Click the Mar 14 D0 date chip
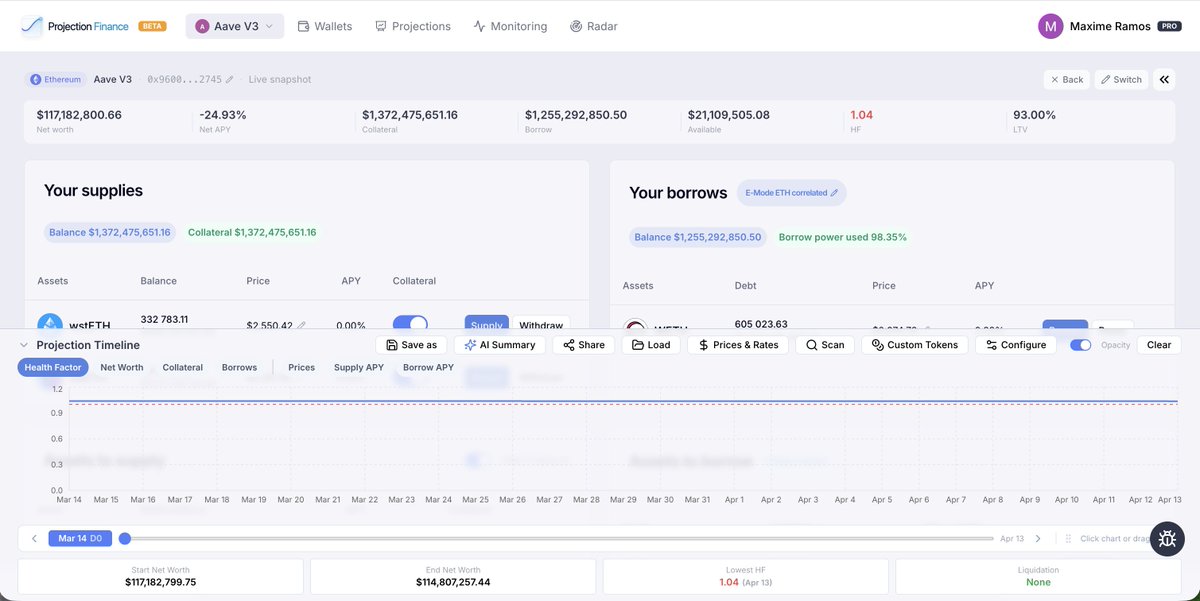This screenshot has width=1200, height=601. (x=79, y=538)
